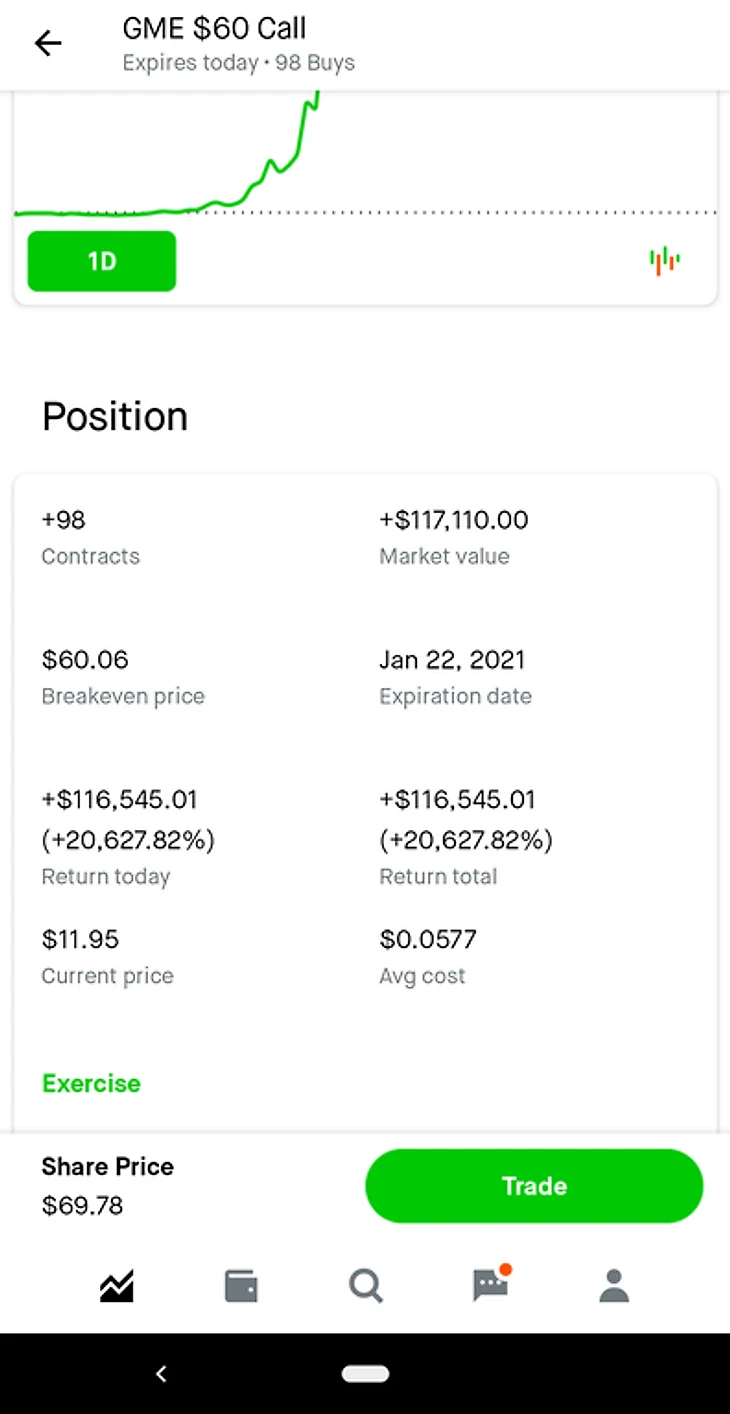This screenshot has width=730, height=1414.
Task: Tap the back arrow icon
Action: (x=48, y=43)
